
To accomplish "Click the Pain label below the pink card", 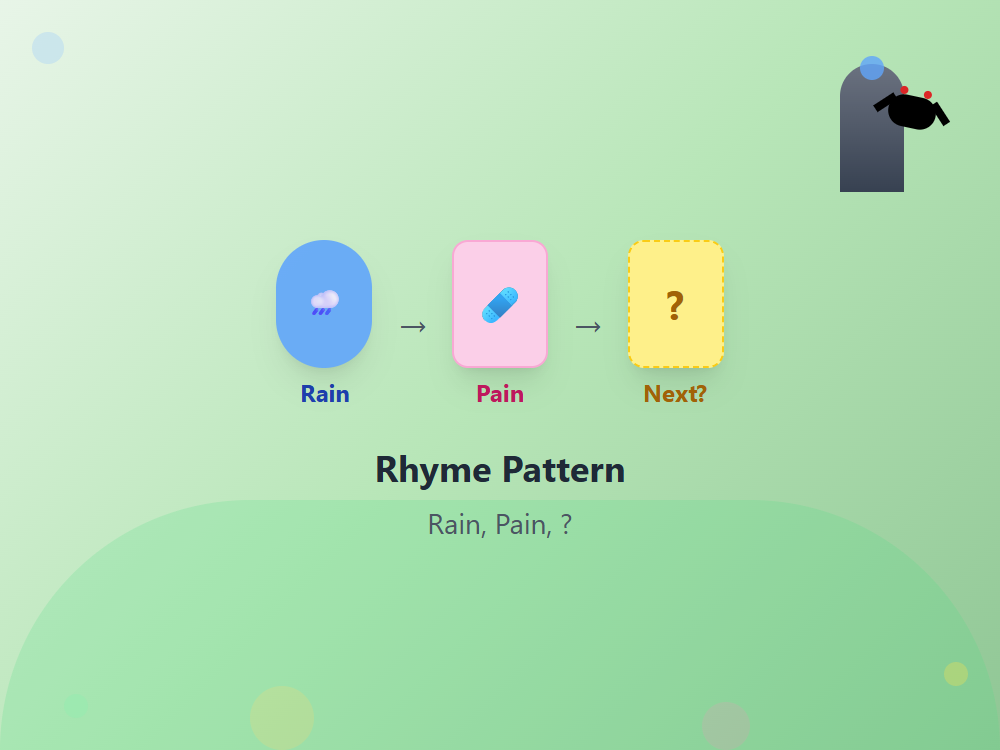I will 500,394.
